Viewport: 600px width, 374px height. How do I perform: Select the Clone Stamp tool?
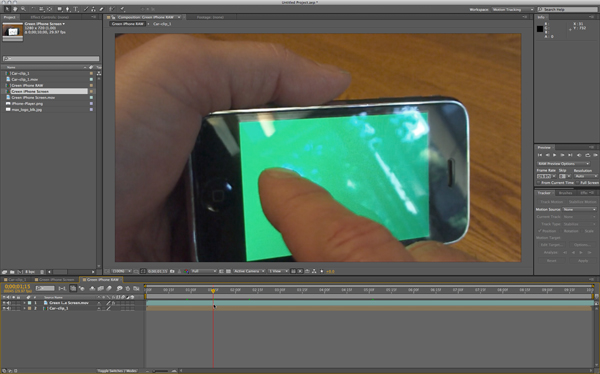[93, 9]
